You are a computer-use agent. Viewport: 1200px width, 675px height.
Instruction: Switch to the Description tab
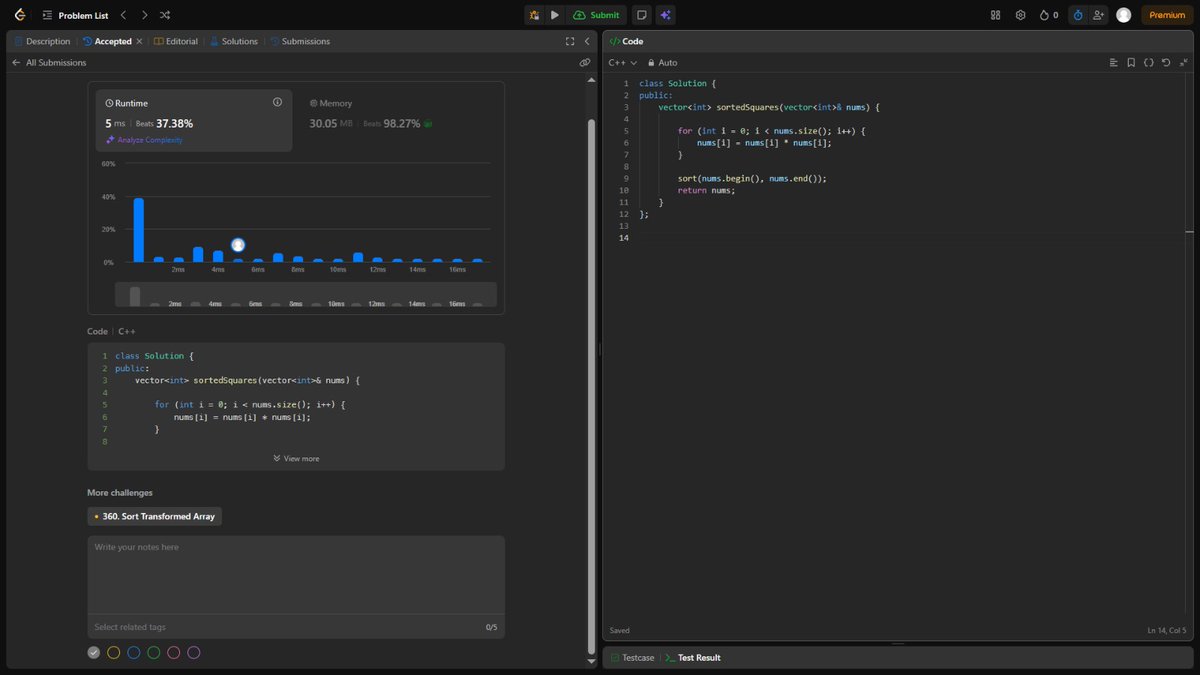[x=42, y=41]
